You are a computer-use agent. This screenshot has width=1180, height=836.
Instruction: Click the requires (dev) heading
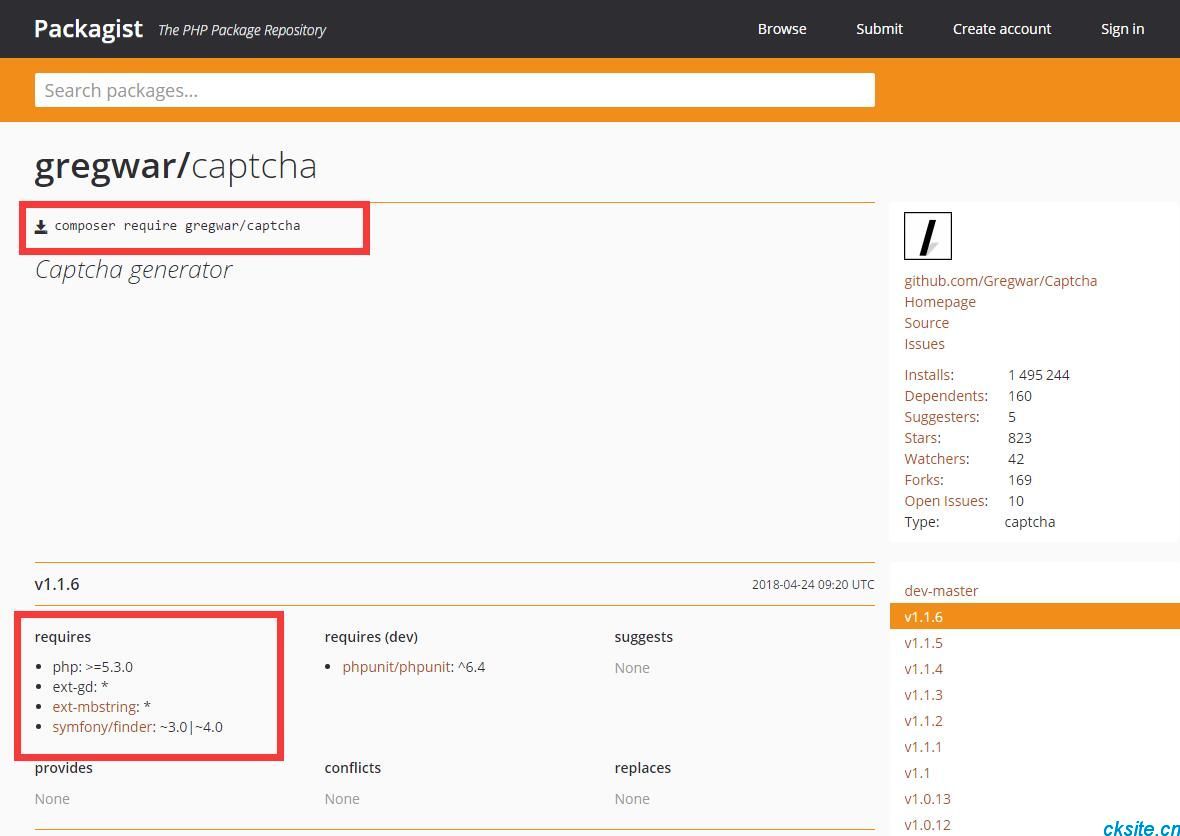click(x=371, y=637)
